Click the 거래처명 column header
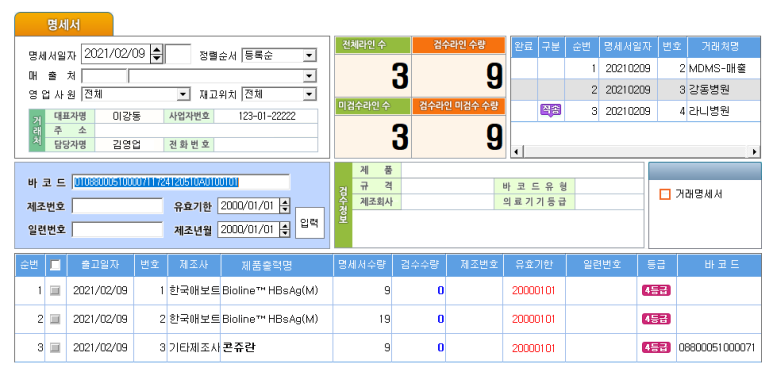 tap(720, 47)
